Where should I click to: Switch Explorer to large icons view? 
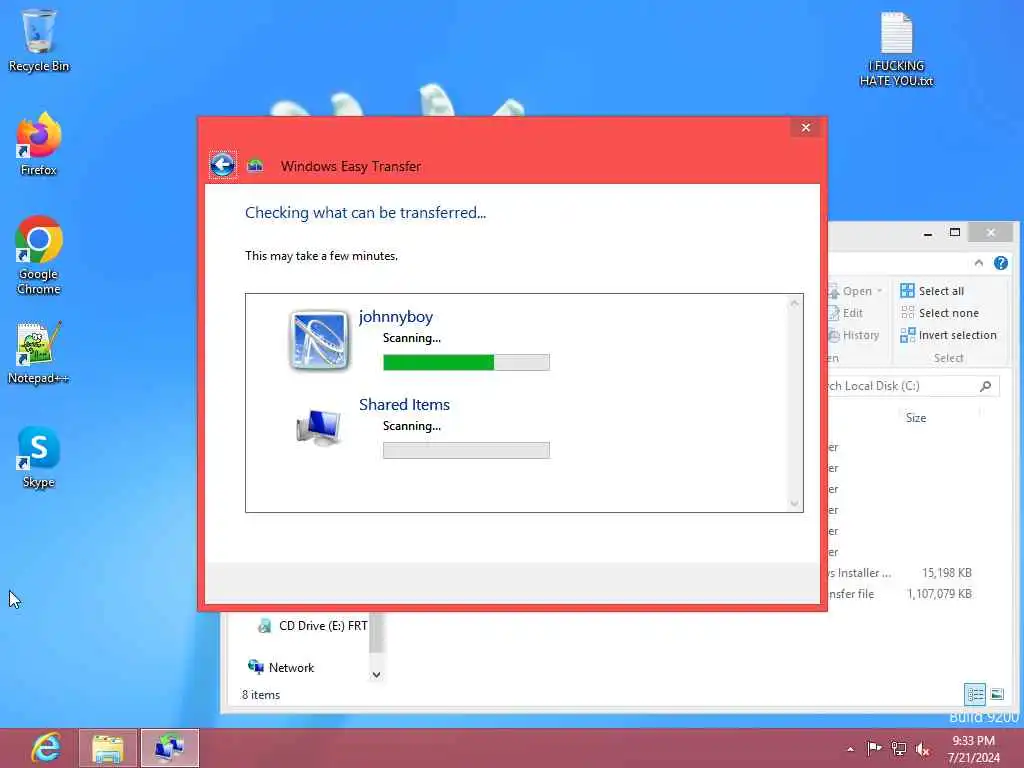(x=997, y=694)
